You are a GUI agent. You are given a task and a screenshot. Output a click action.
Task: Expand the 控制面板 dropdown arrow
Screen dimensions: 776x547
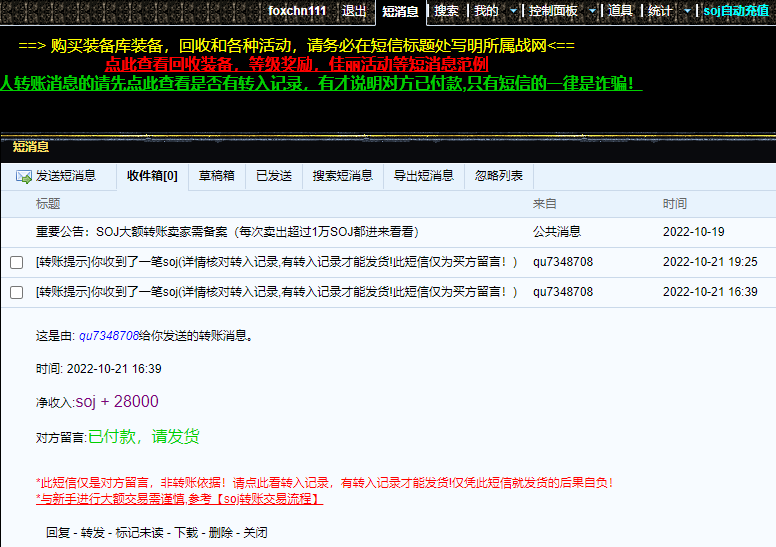(592, 11)
